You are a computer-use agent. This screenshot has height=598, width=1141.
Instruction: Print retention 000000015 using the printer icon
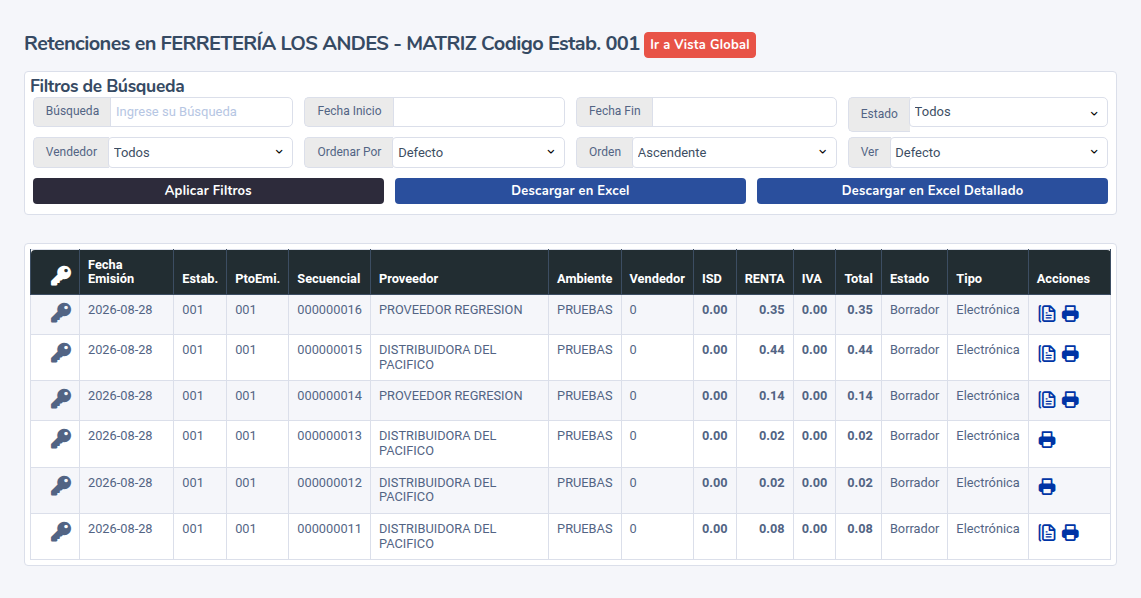click(1070, 354)
